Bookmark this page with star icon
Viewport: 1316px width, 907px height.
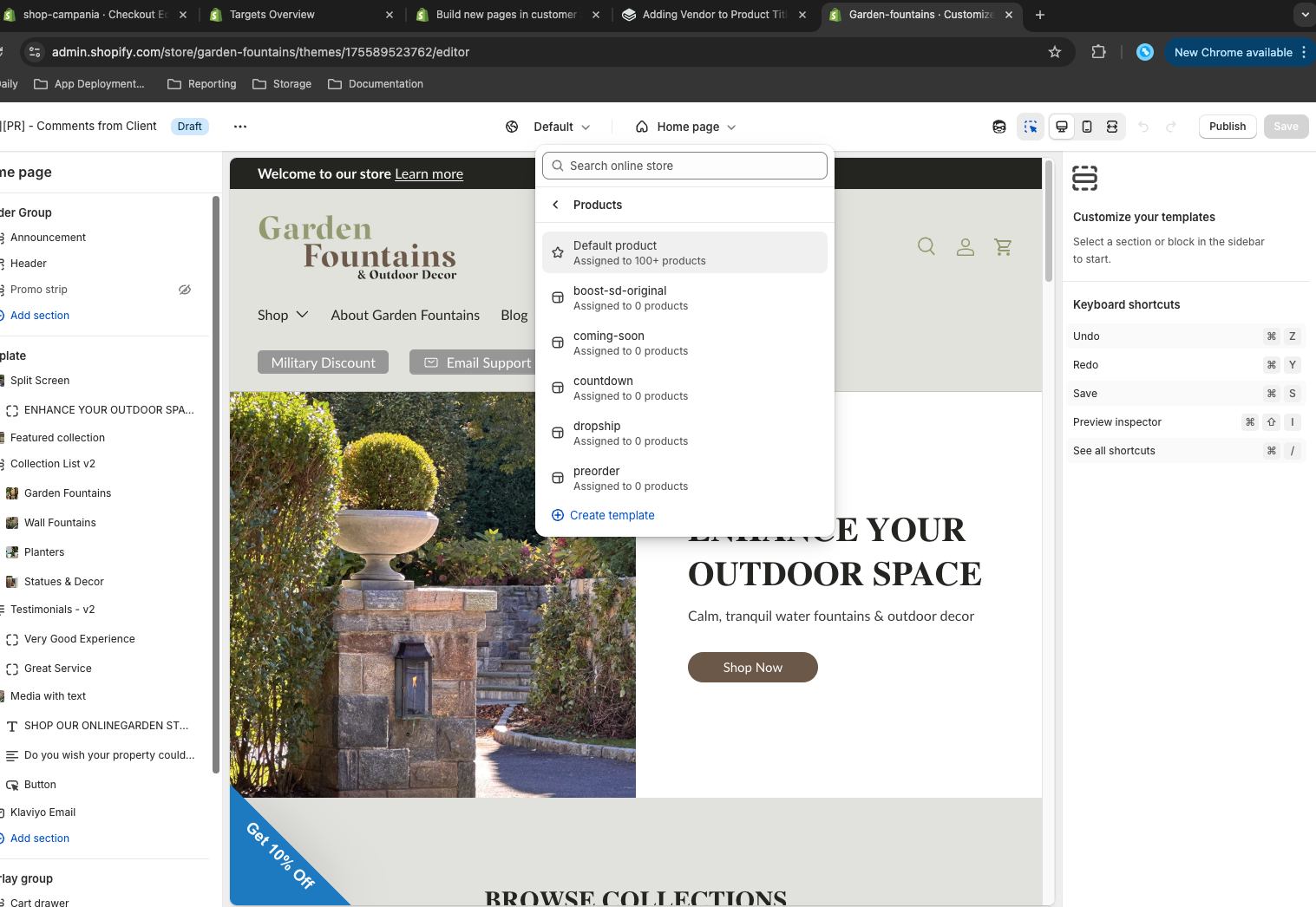[x=1055, y=52]
